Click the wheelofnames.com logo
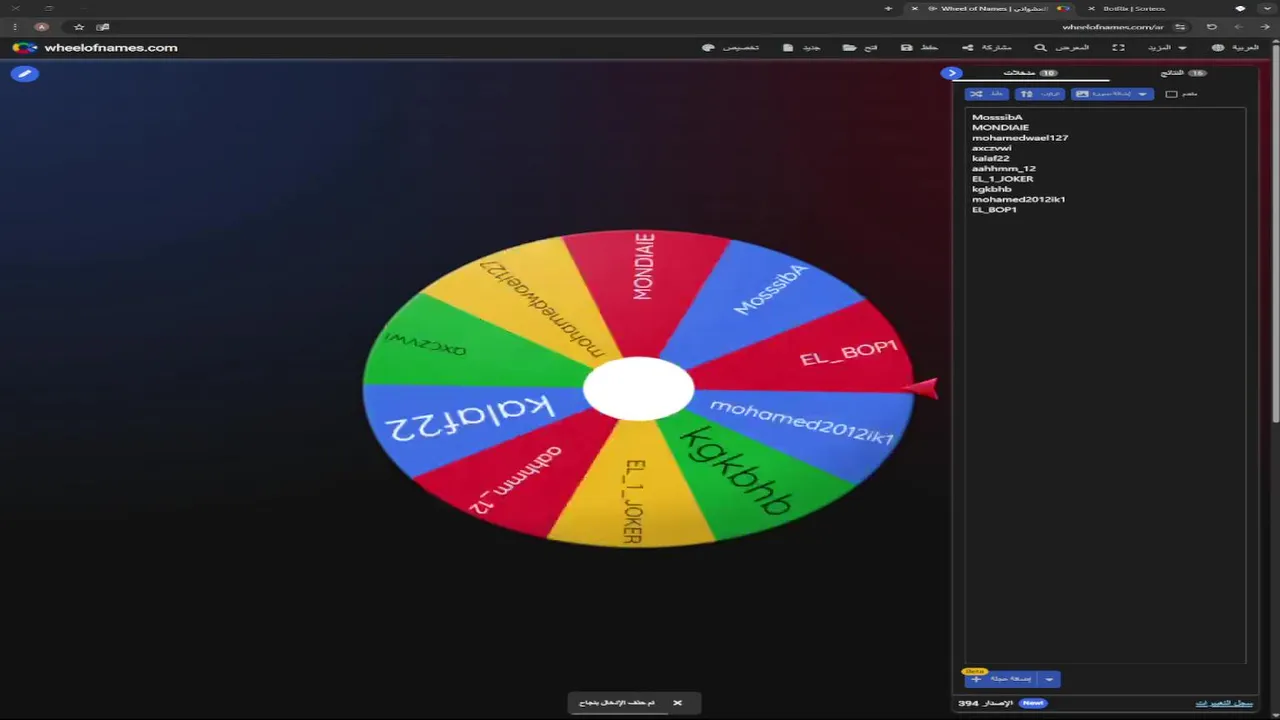The height and width of the screenshot is (720, 1280). 95,47
